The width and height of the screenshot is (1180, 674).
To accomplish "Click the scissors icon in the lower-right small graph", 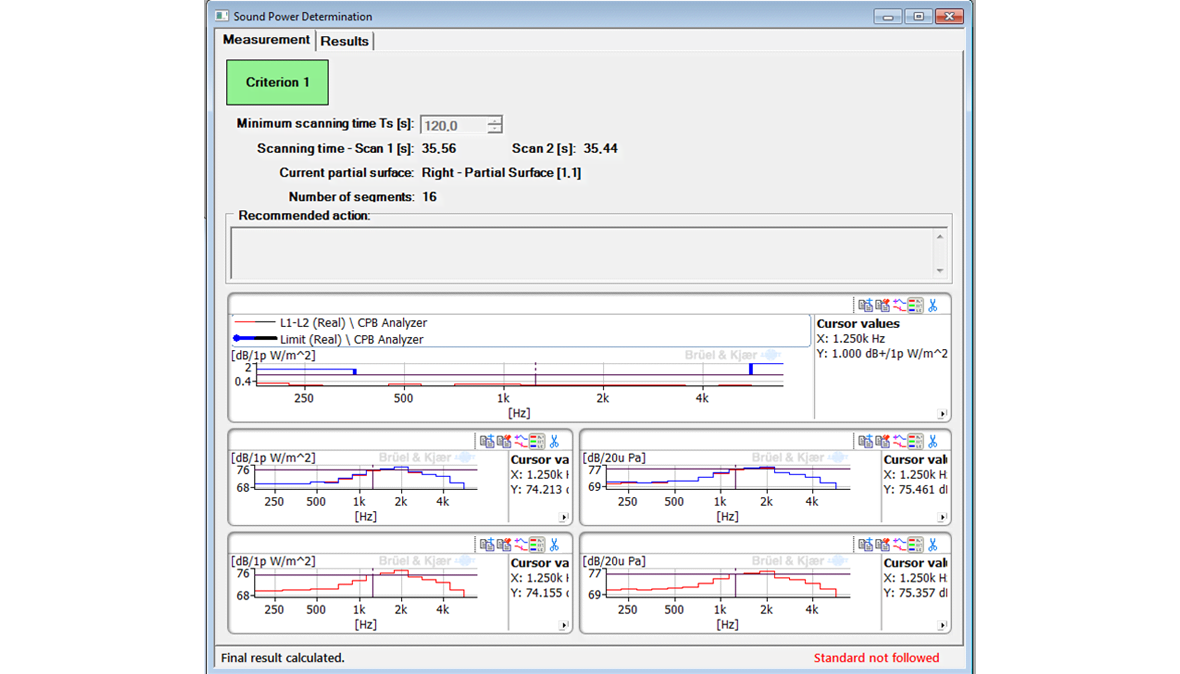I will (933, 544).
